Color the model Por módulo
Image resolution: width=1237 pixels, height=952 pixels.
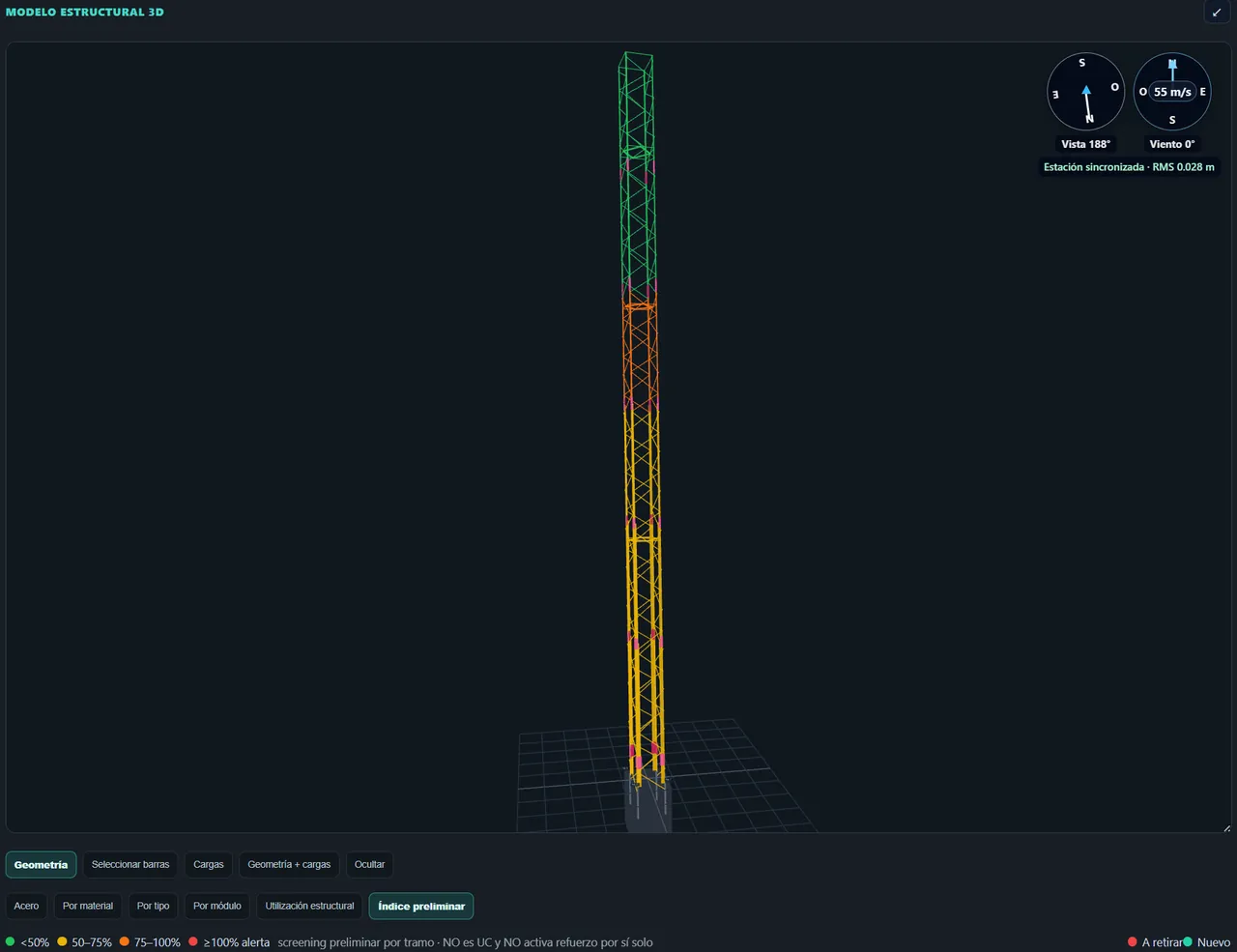[x=217, y=907]
